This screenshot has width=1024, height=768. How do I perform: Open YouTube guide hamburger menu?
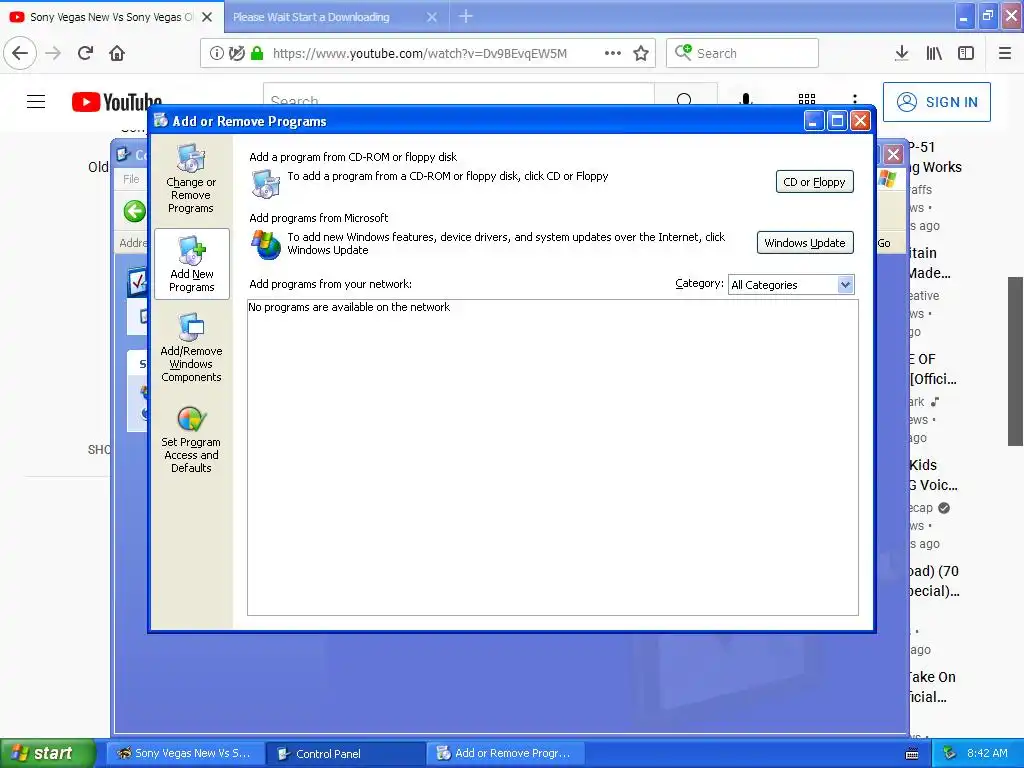pyautogui.click(x=36, y=102)
